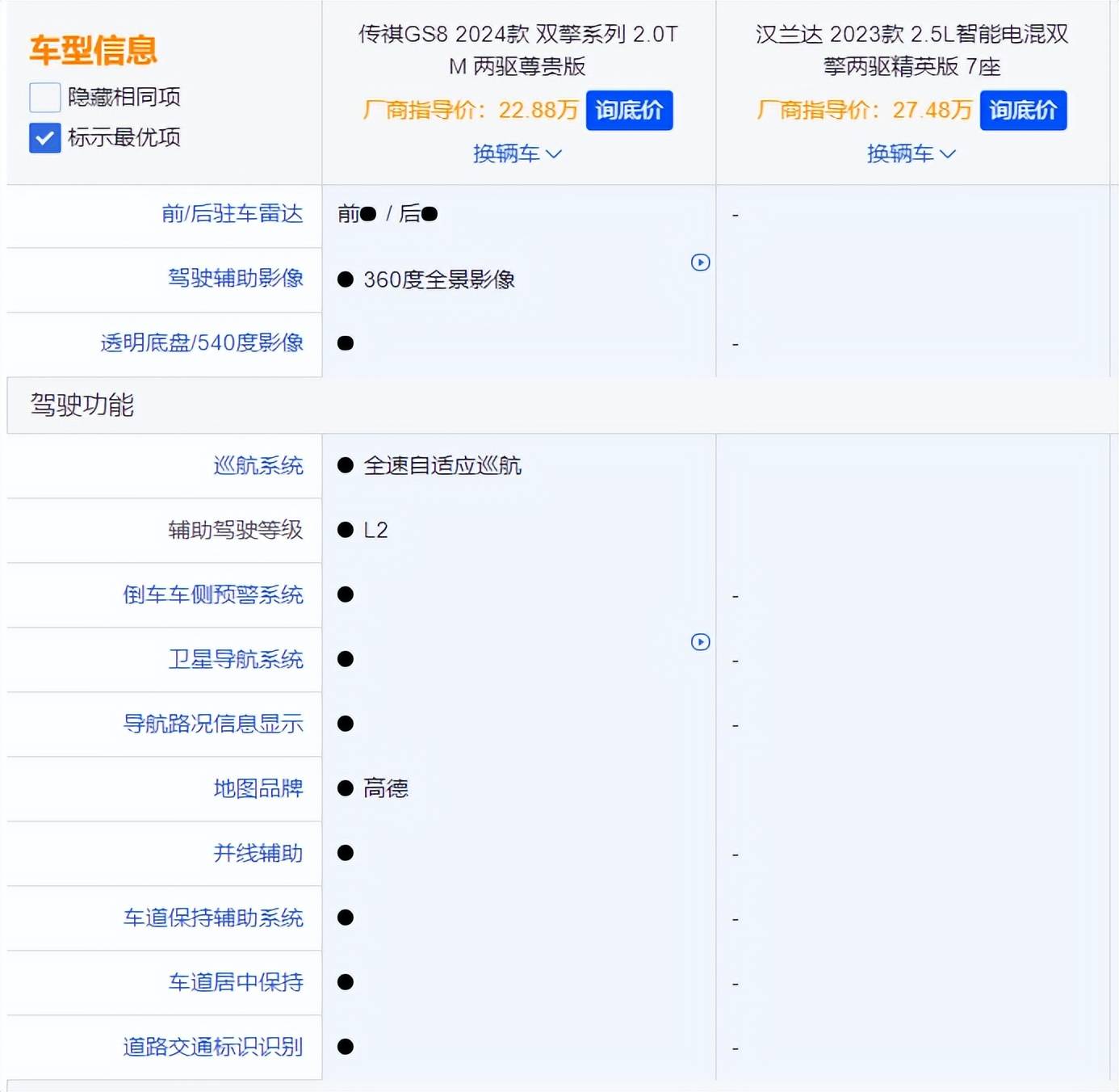
Task: Open 换辆车 dropdown under 传祺GS8
Action: point(518,153)
